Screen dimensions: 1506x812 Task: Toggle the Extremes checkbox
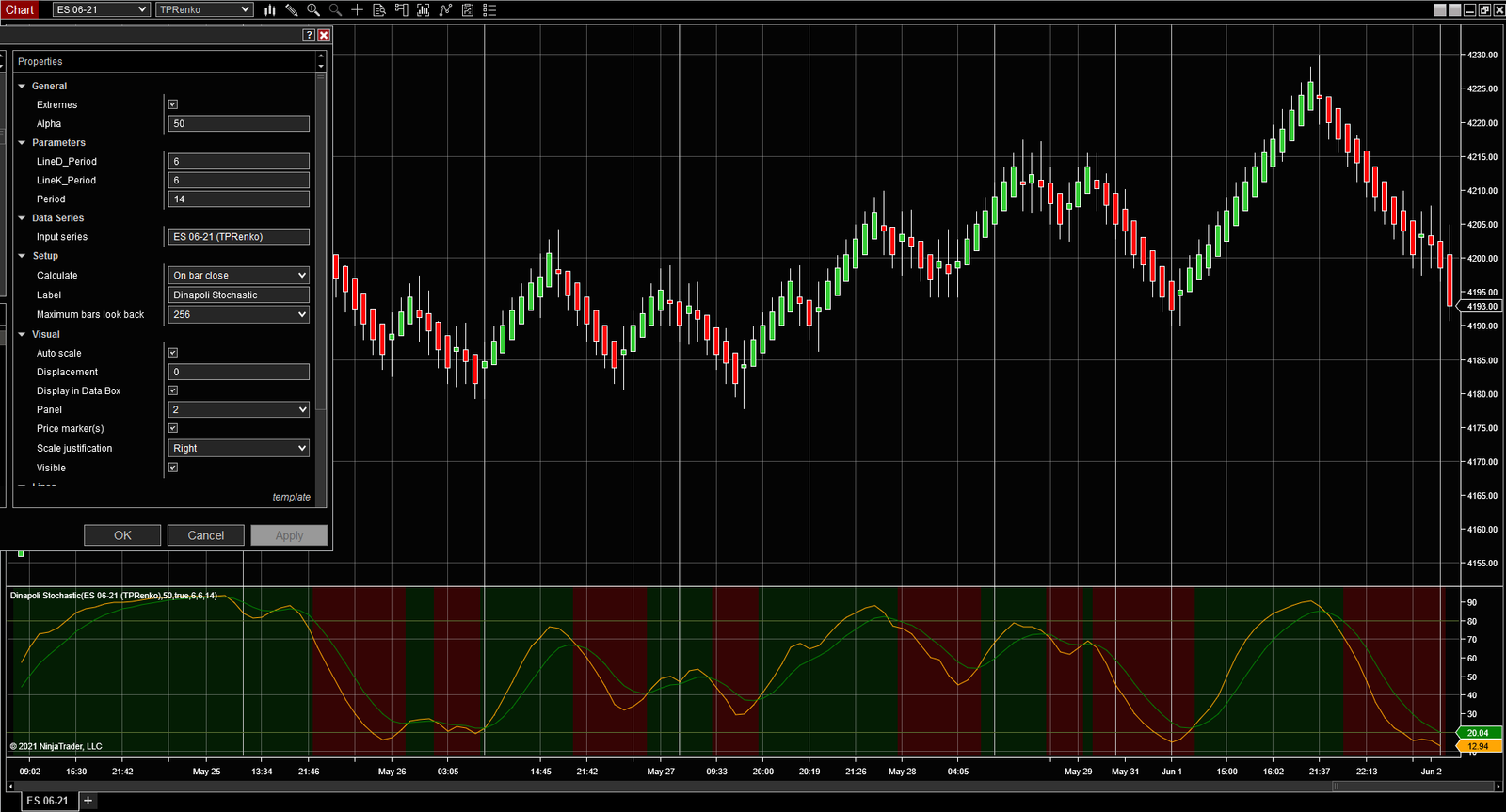(x=173, y=104)
